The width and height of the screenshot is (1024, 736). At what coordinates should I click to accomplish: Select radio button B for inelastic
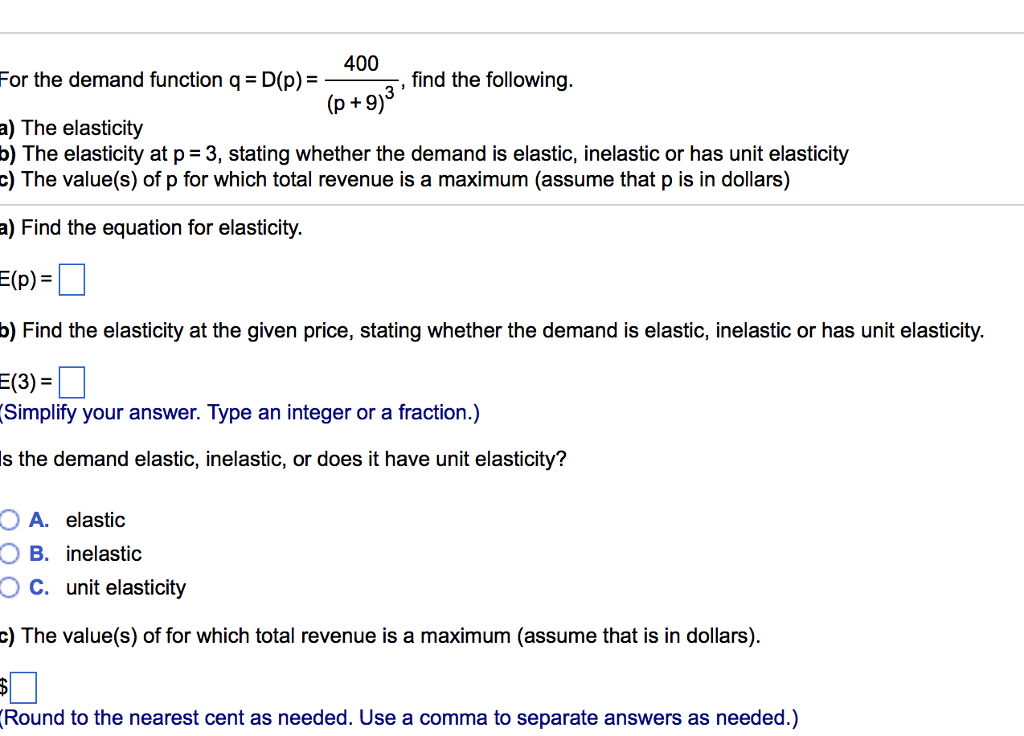pos(9,553)
